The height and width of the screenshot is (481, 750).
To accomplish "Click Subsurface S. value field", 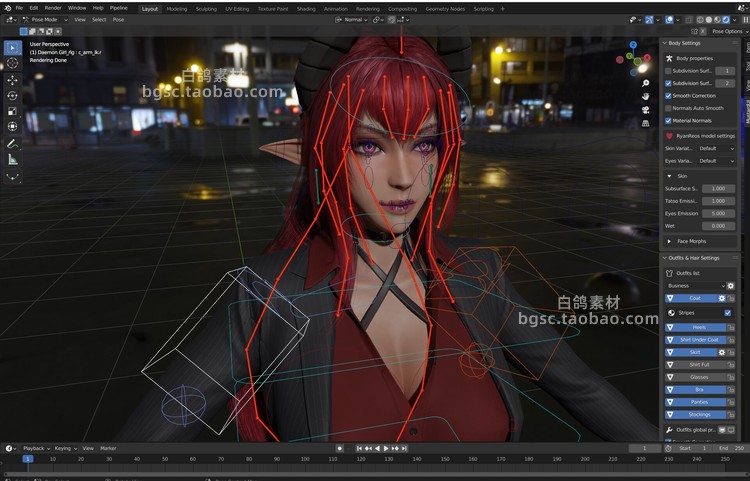I will point(718,189).
